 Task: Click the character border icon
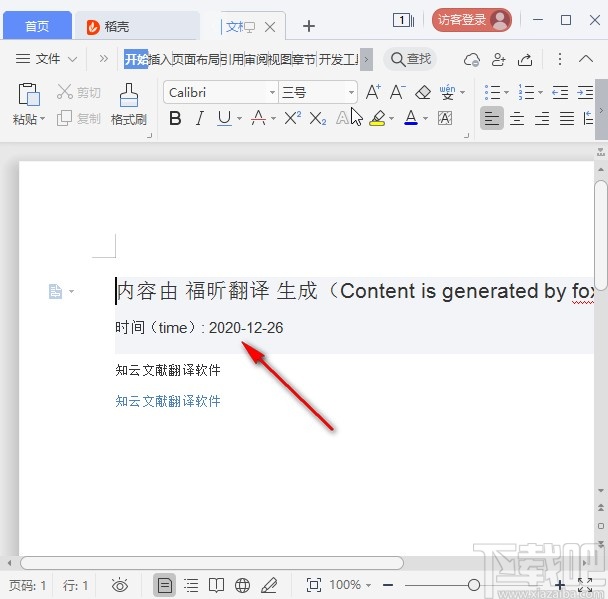pos(445,118)
